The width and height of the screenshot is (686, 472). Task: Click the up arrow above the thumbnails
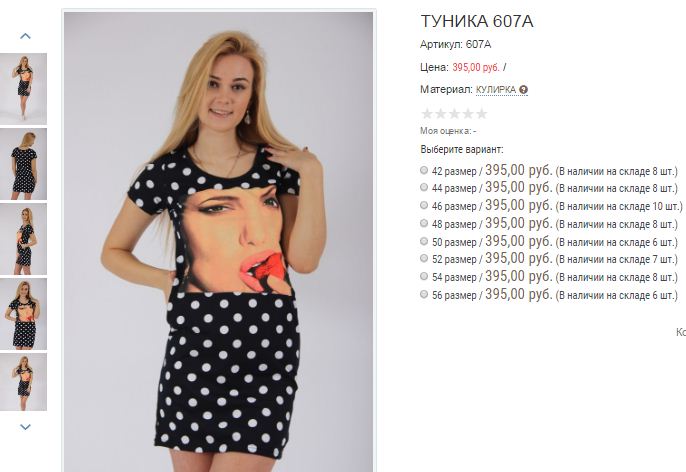(25, 36)
